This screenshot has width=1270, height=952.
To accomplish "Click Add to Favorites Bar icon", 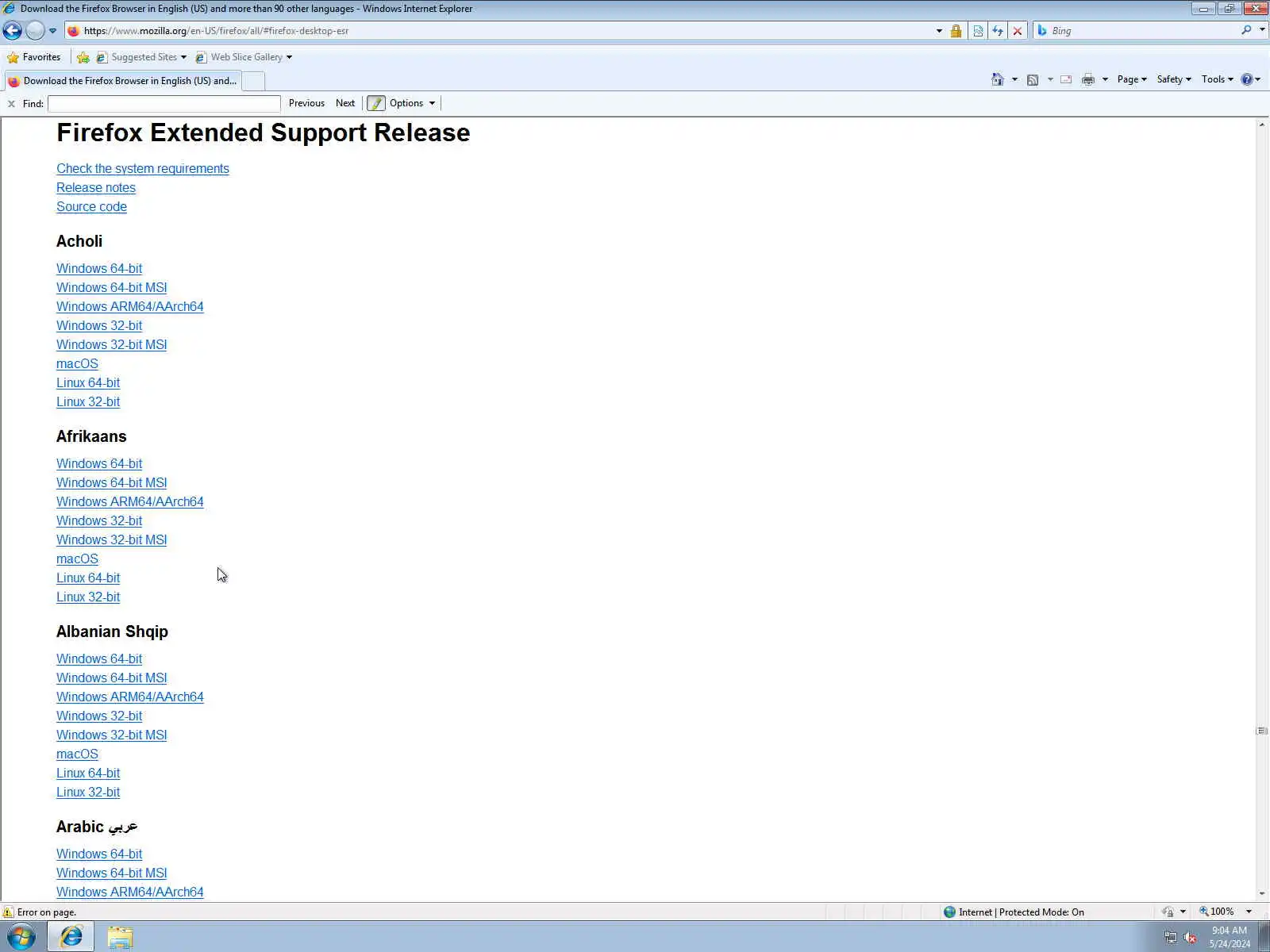I will tap(83, 57).
